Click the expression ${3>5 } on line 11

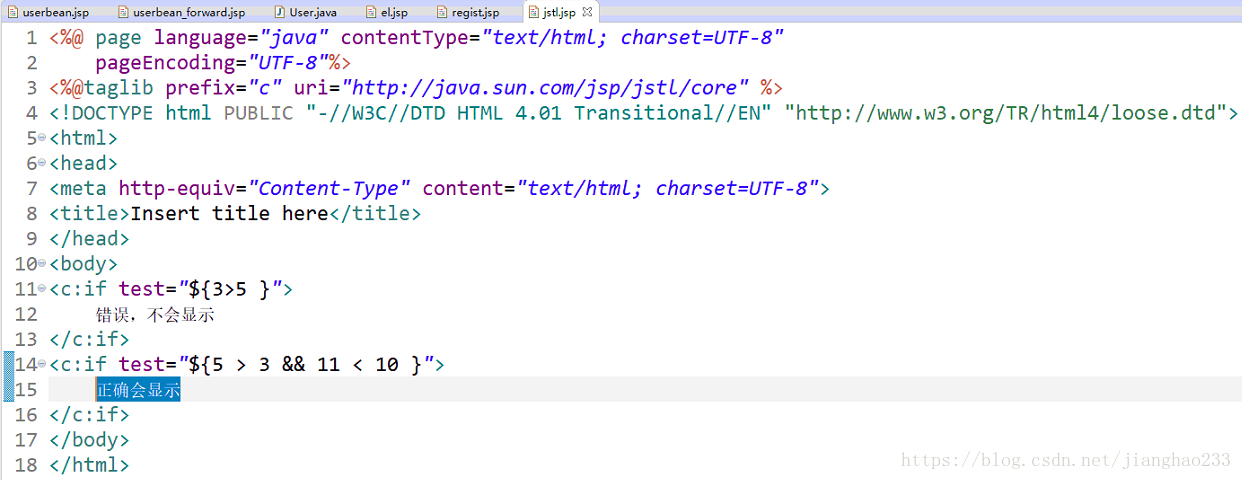click(x=229, y=290)
